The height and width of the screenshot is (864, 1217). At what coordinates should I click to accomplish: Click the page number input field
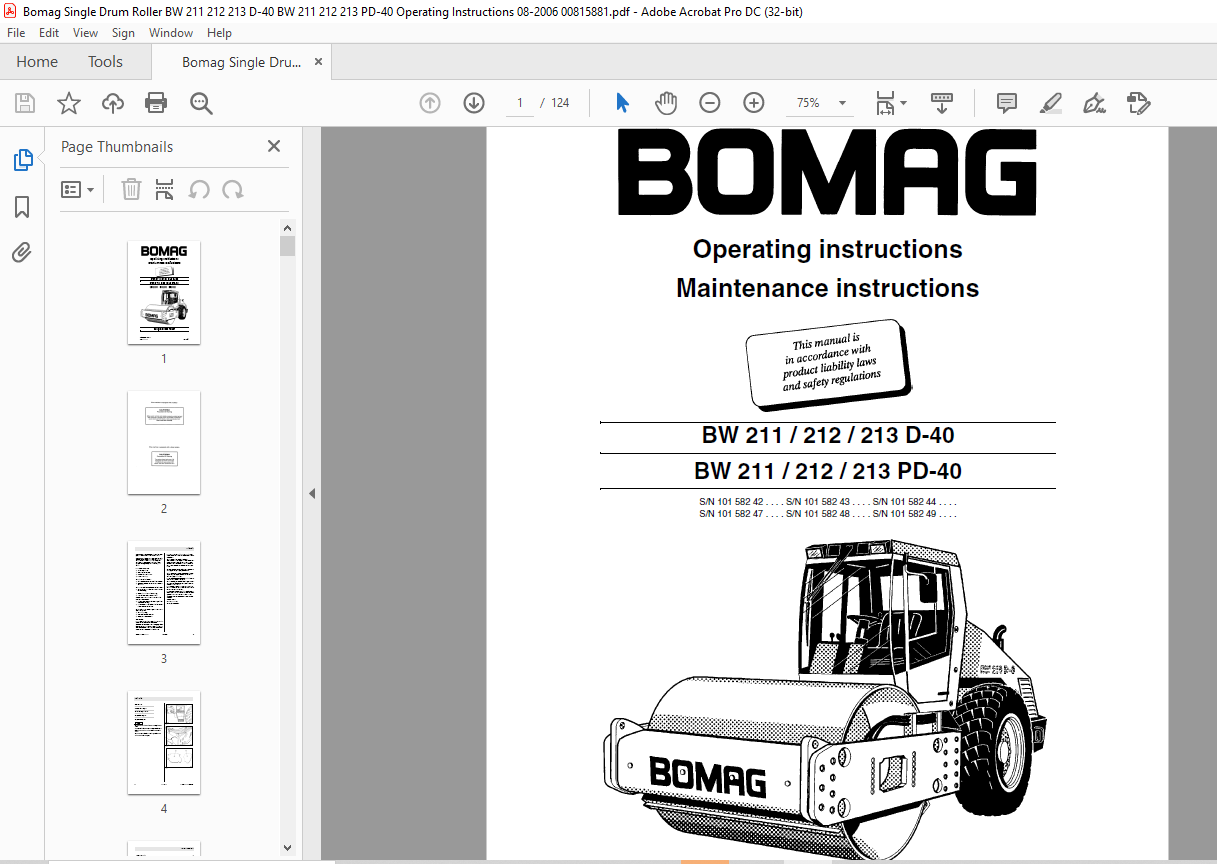point(520,103)
